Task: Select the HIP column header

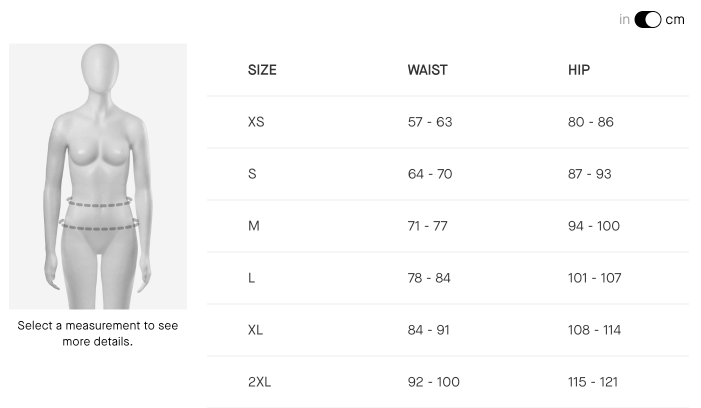Action: pos(579,70)
